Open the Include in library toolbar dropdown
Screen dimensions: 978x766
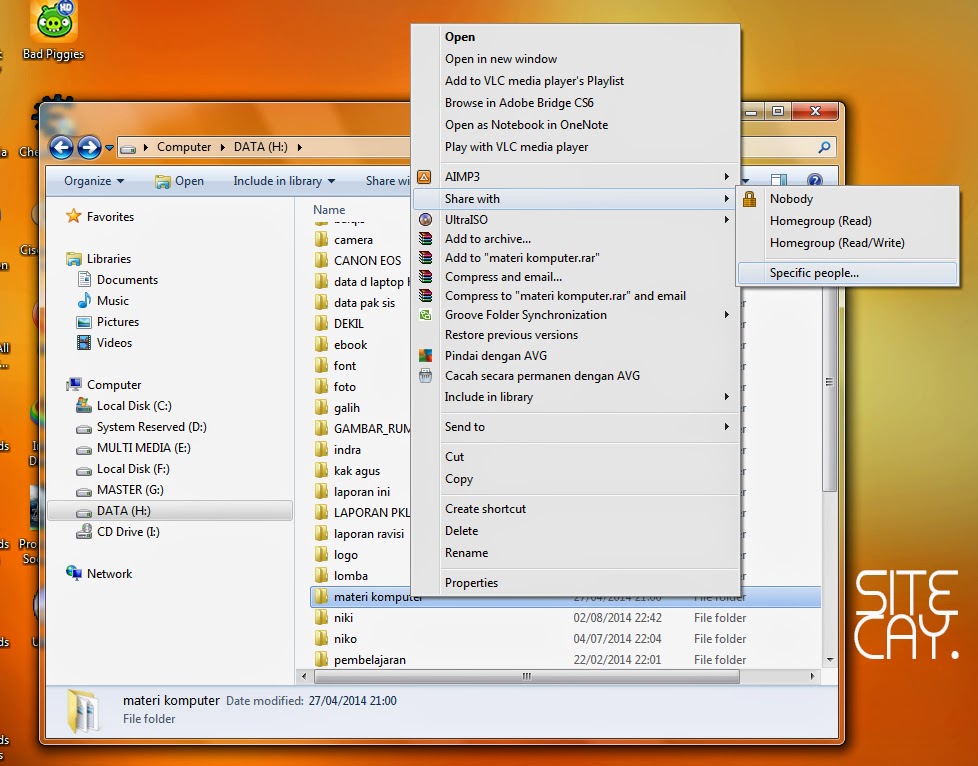click(284, 181)
